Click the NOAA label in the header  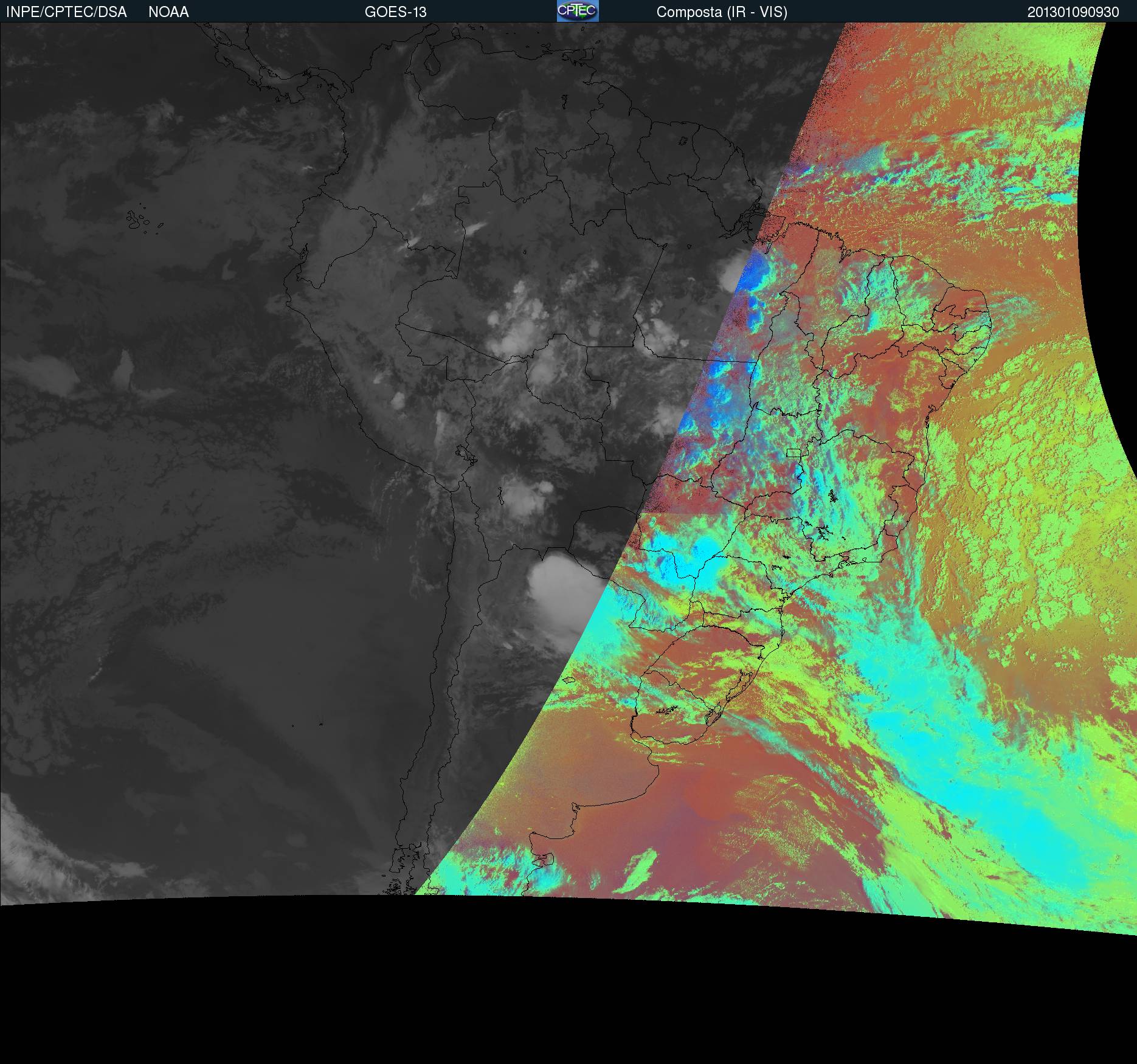[168, 12]
